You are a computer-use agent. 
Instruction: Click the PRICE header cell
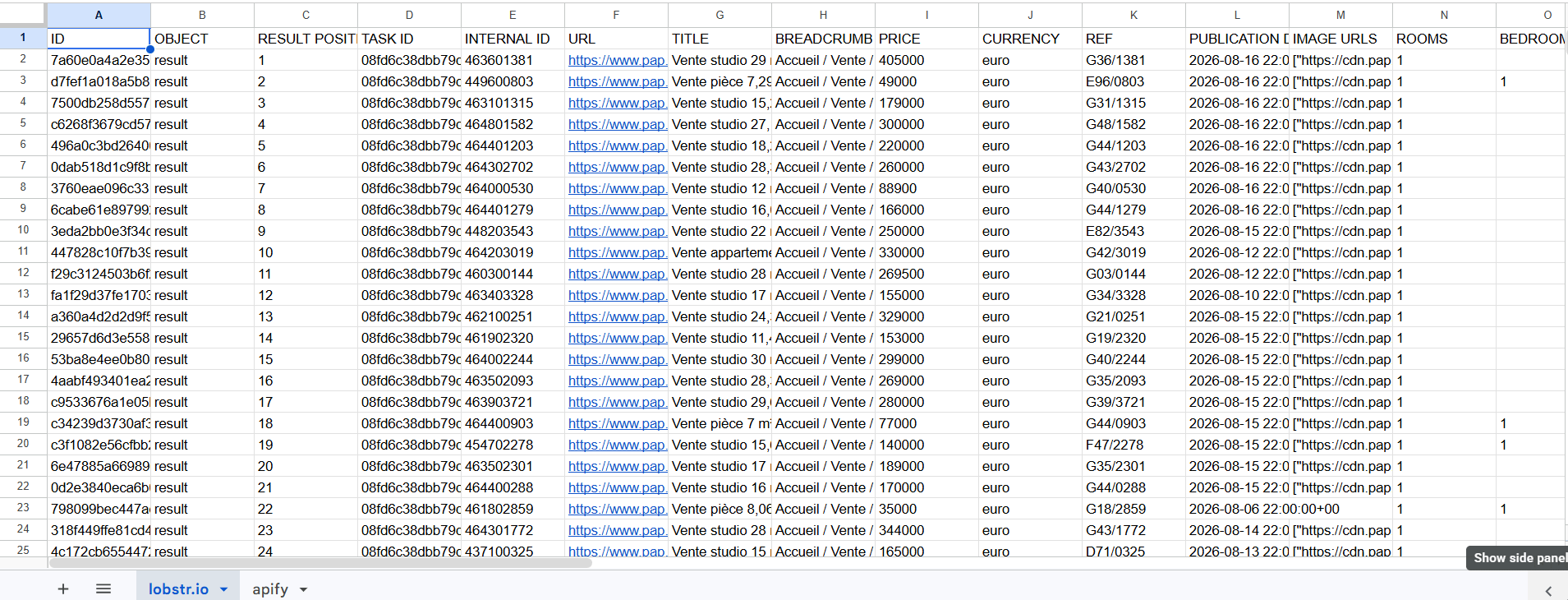pos(927,39)
